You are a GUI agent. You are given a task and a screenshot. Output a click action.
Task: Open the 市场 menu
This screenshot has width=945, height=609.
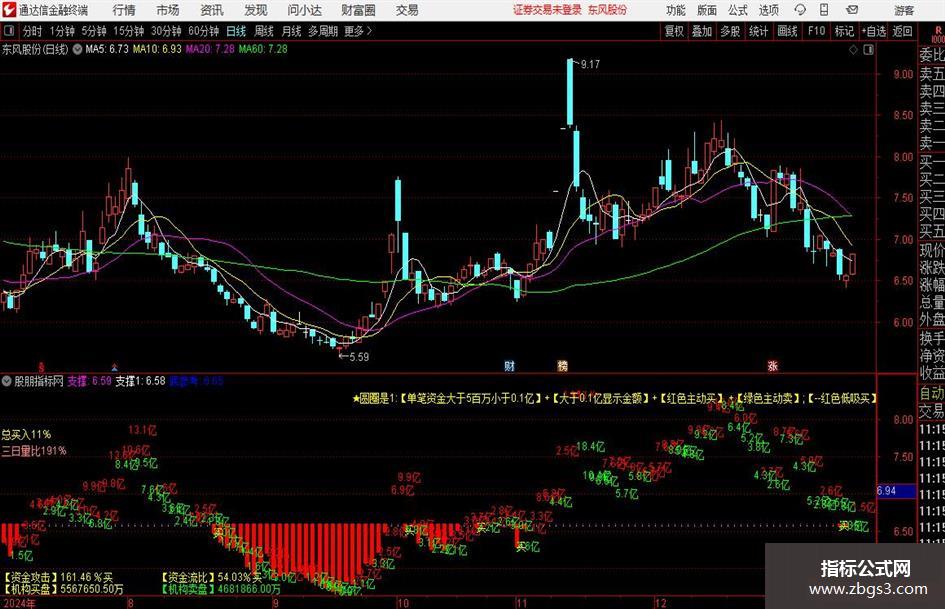[x=168, y=10]
